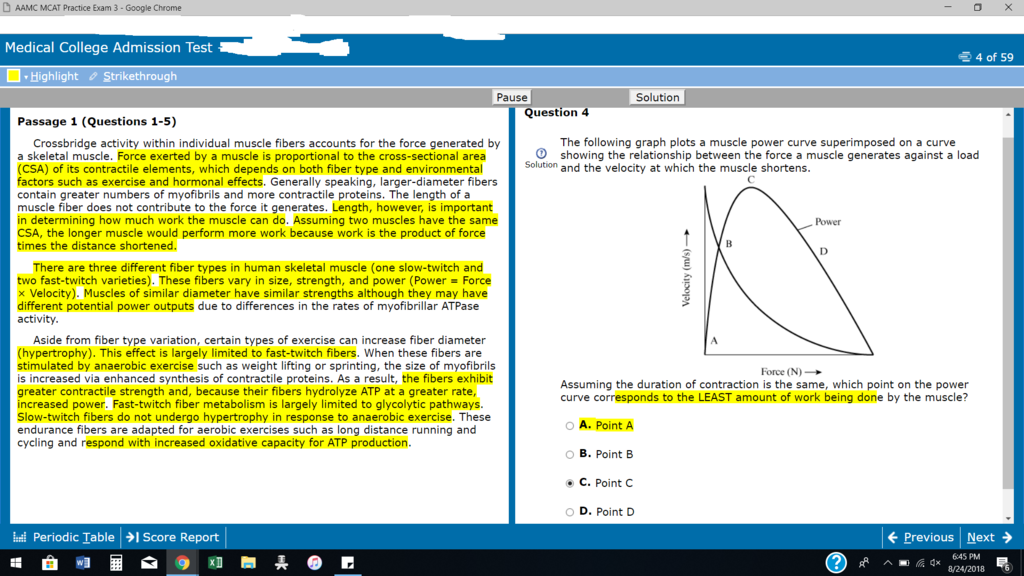Open the highlight color dropdown arrow
Screen dimensions: 1024x576
click(26, 77)
